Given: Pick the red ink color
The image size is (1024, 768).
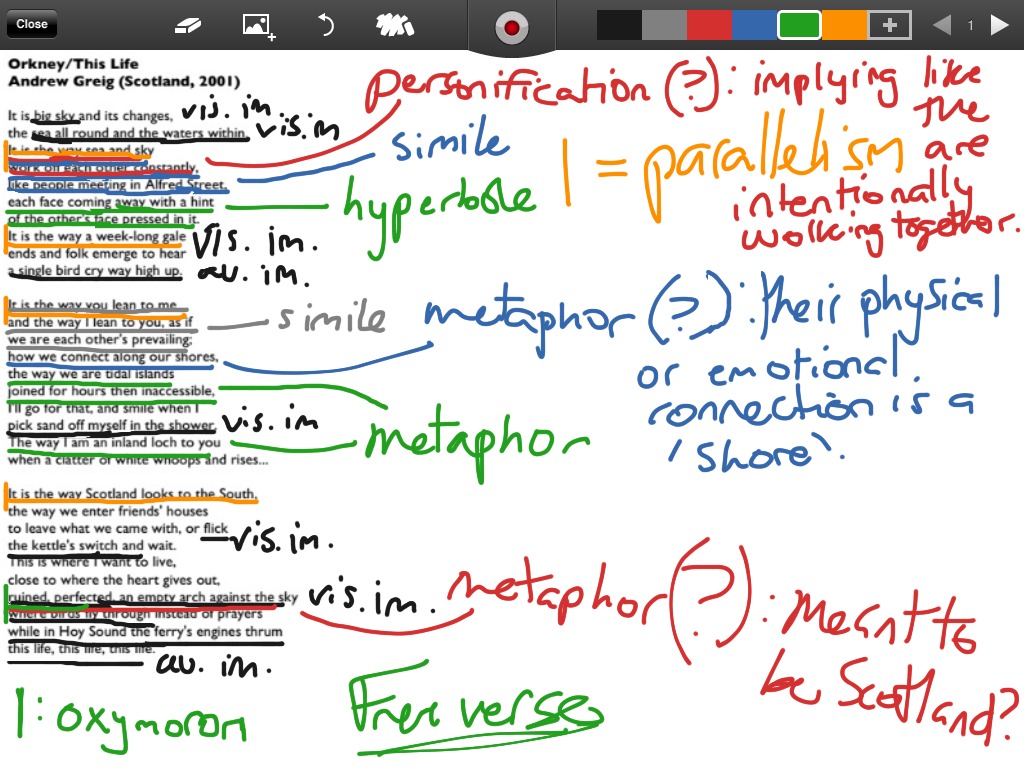Looking at the screenshot, I should click(x=709, y=25).
